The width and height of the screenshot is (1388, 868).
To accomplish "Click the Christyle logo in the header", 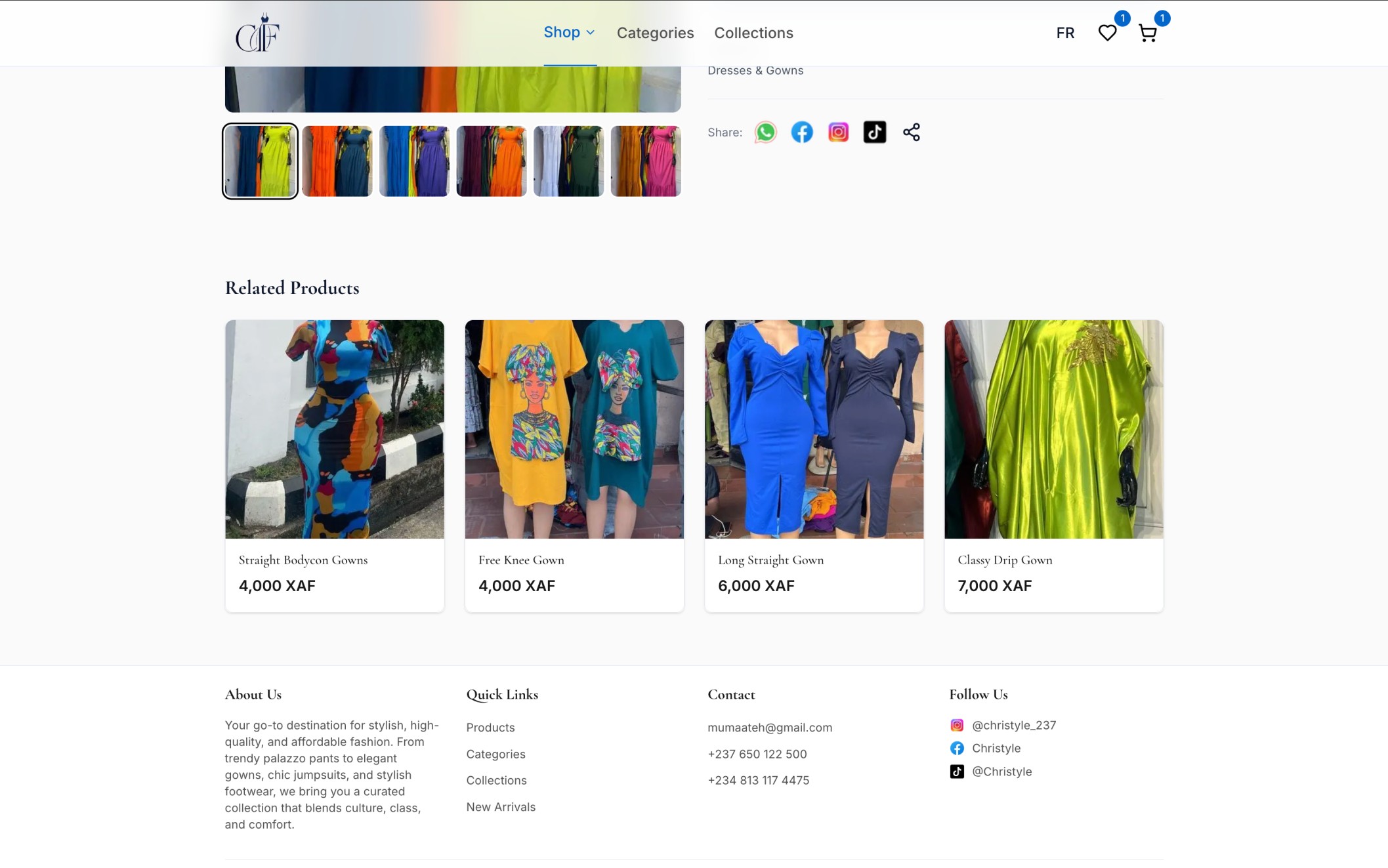I will tap(257, 33).
